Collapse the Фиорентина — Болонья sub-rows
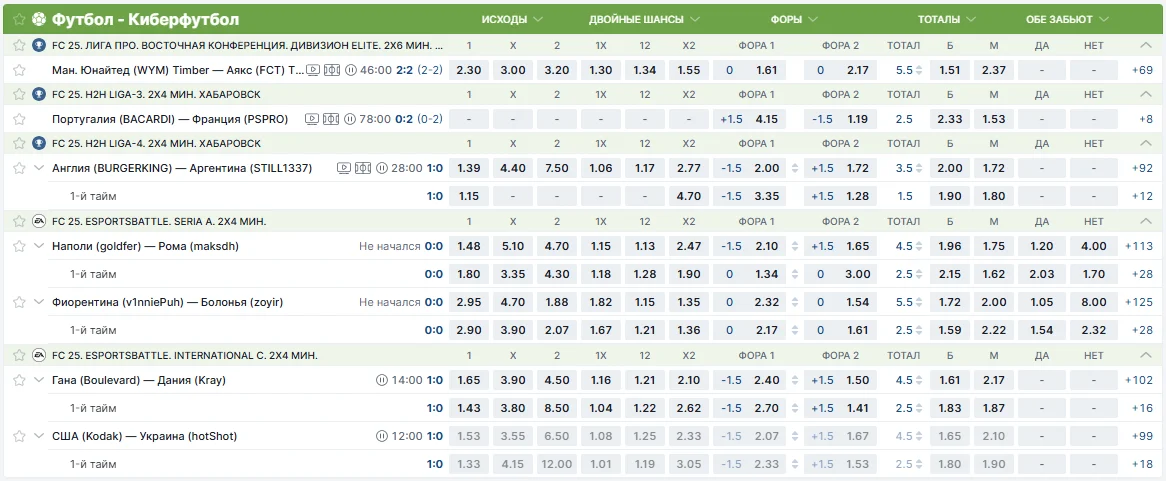This screenshot has height=481, width=1166. click(x=39, y=302)
